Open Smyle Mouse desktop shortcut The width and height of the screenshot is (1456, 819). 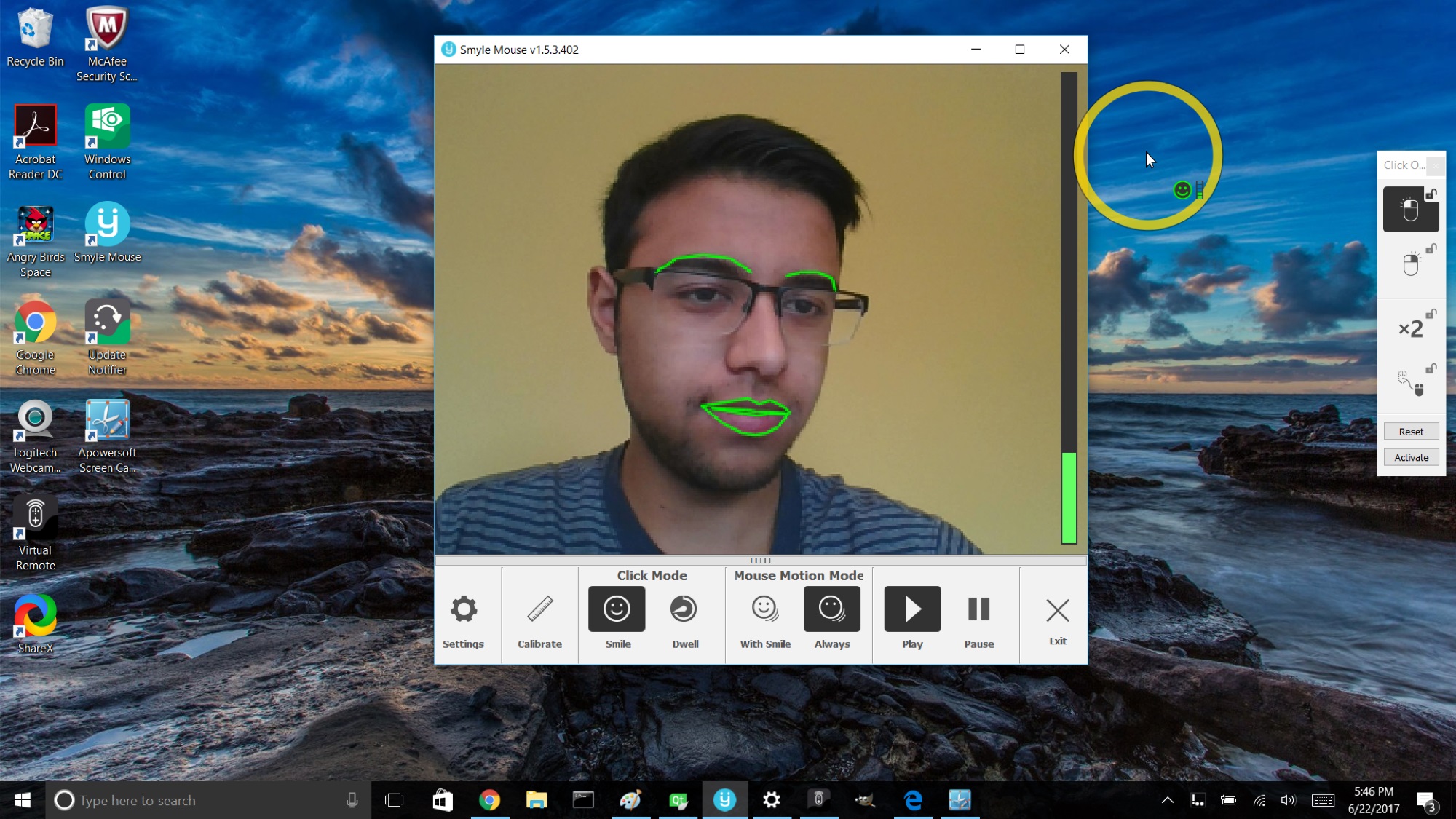click(108, 233)
